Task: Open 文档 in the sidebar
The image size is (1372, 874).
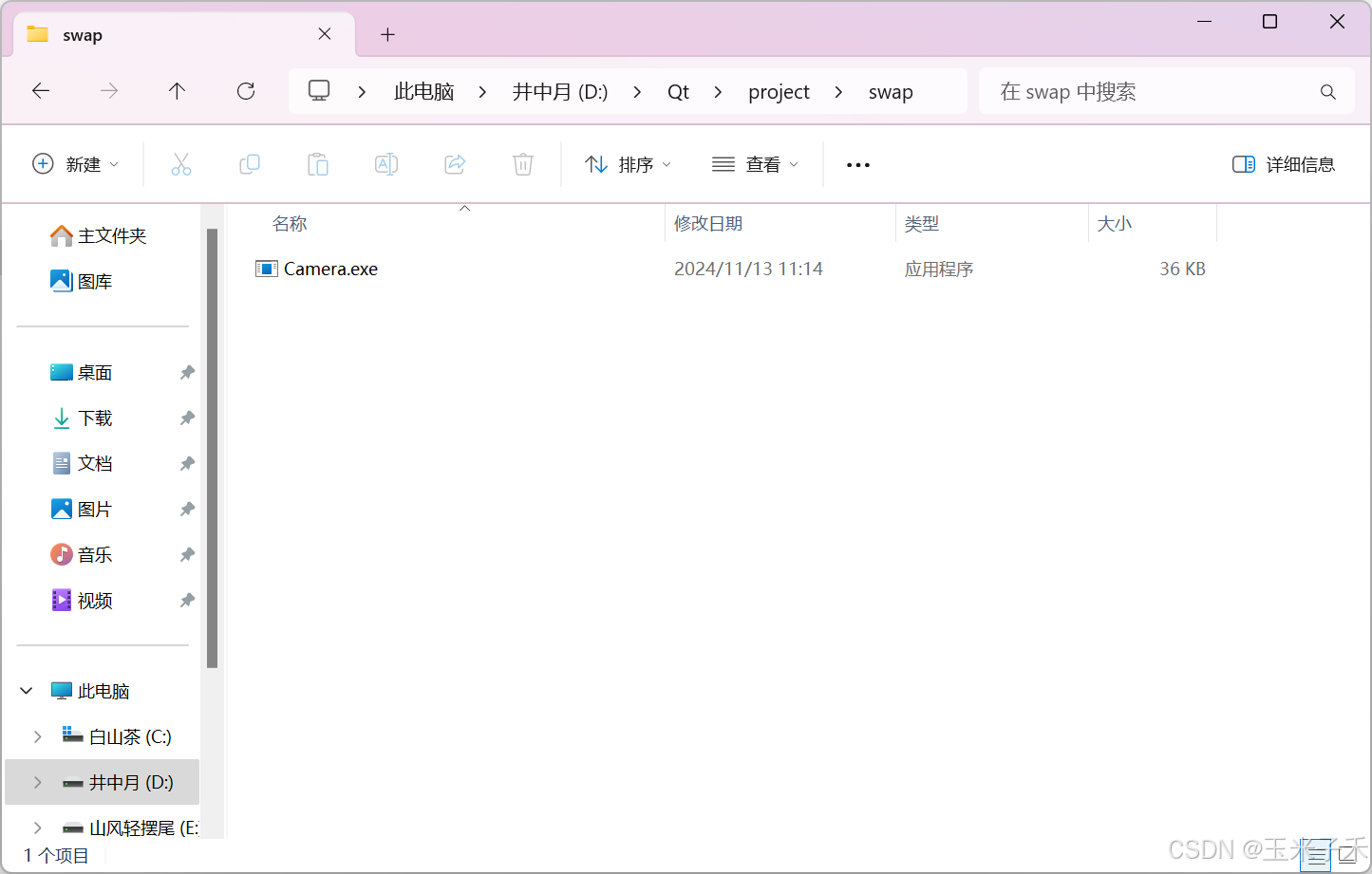Action: [82, 464]
